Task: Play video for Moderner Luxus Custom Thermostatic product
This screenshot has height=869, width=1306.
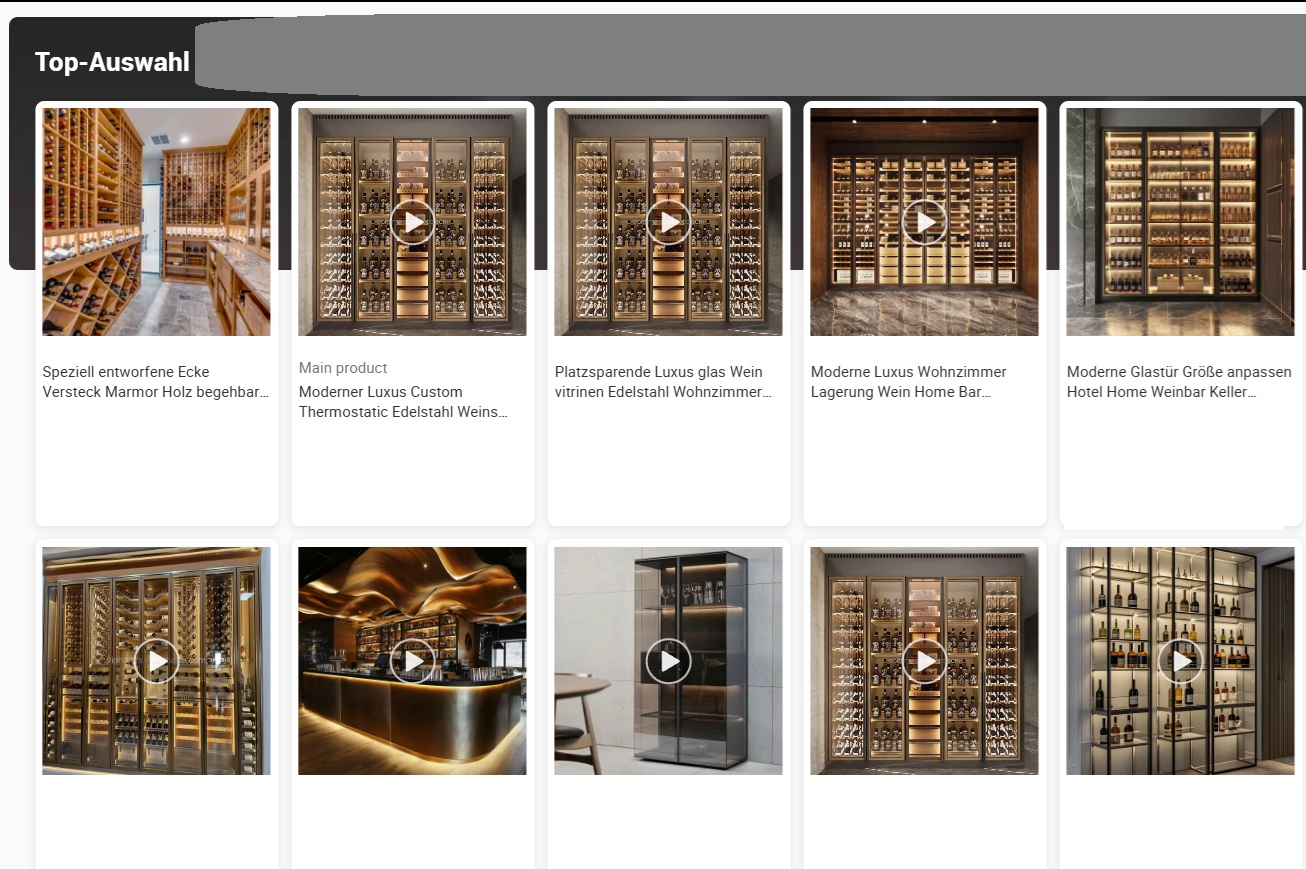Action: pos(412,222)
